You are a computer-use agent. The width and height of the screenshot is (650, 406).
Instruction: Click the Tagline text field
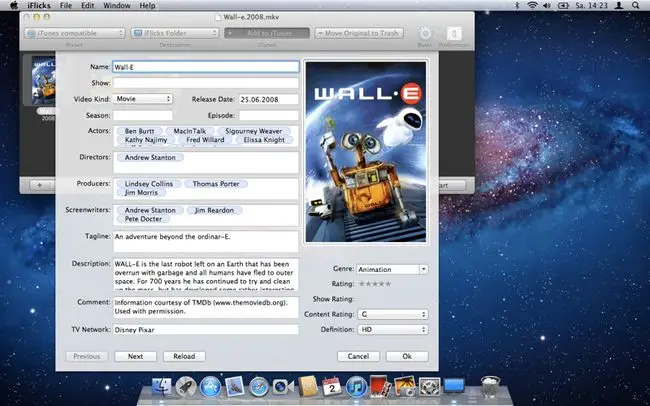(206, 241)
